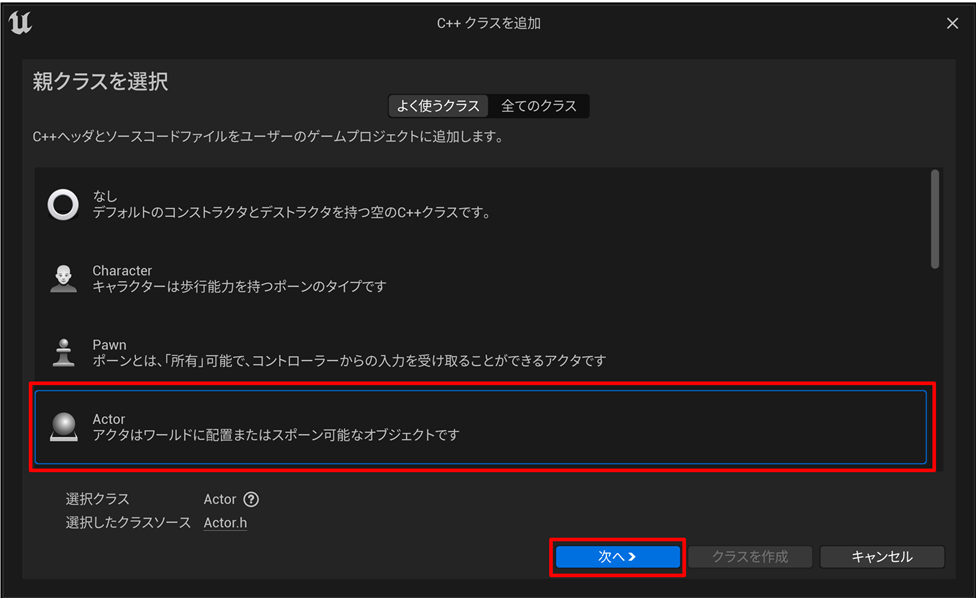Click description アクタはワールドに配置またはスポーン可能なオブジェクトです
The height and width of the screenshot is (598, 976).
point(276,435)
